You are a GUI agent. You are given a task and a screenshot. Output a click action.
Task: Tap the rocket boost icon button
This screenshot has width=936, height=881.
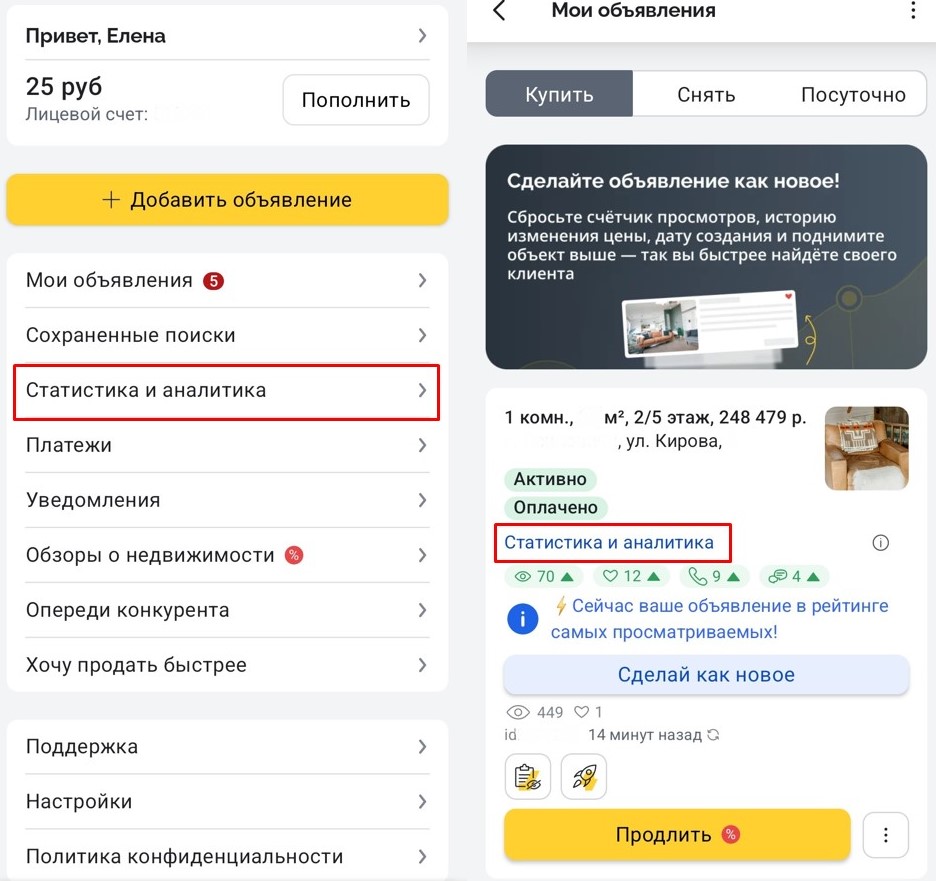point(584,778)
